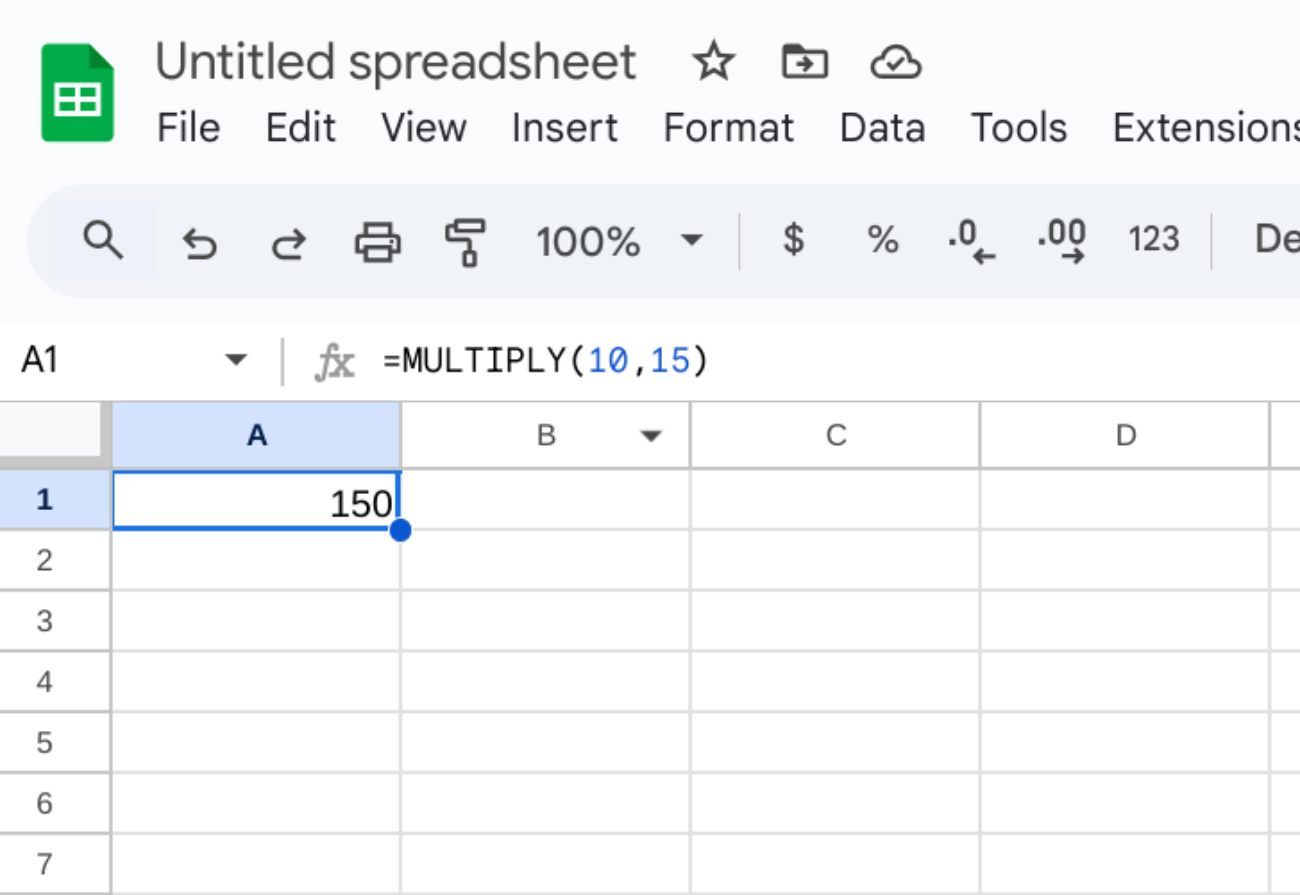Undo the last action
This screenshot has width=1300, height=895.
pos(199,240)
